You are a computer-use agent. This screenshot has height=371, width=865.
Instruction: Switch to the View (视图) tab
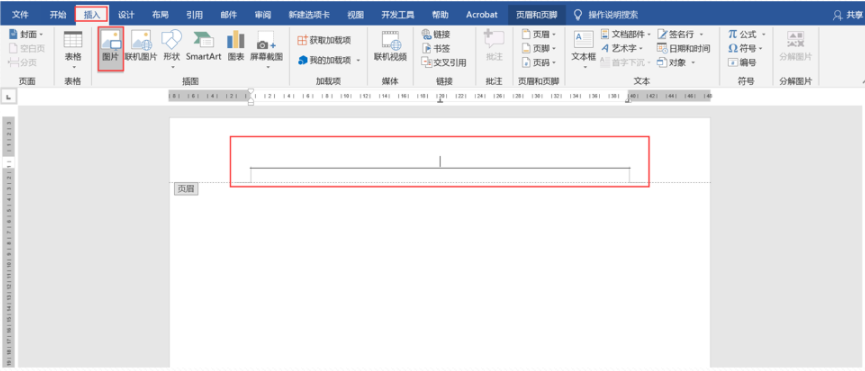(356, 15)
